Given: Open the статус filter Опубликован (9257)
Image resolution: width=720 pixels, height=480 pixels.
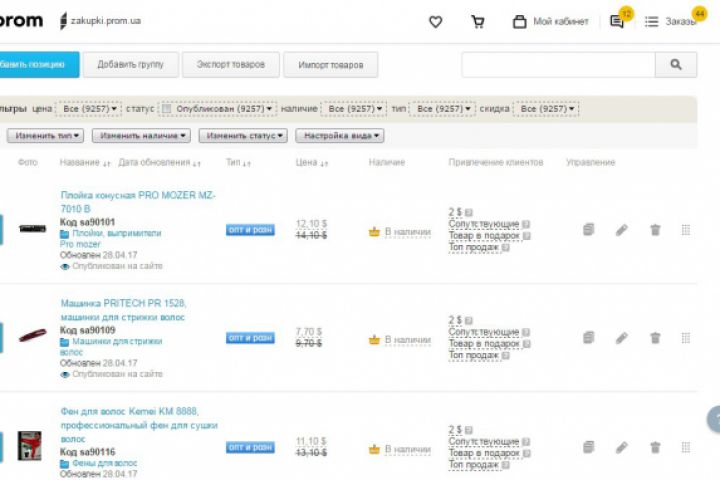Looking at the screenshot, I should click(224, 109).
